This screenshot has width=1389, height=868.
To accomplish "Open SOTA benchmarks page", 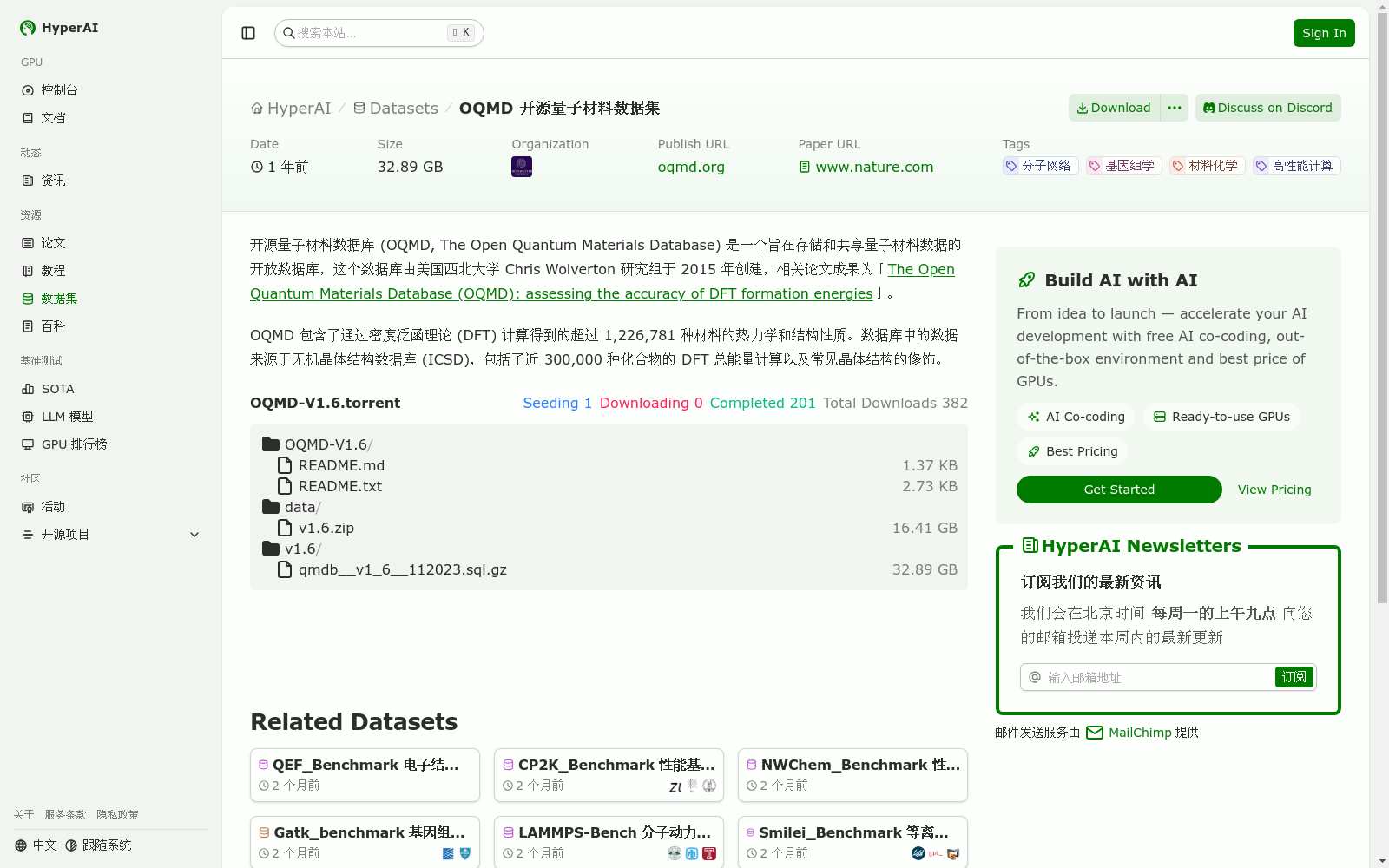I will coord(57,389).
